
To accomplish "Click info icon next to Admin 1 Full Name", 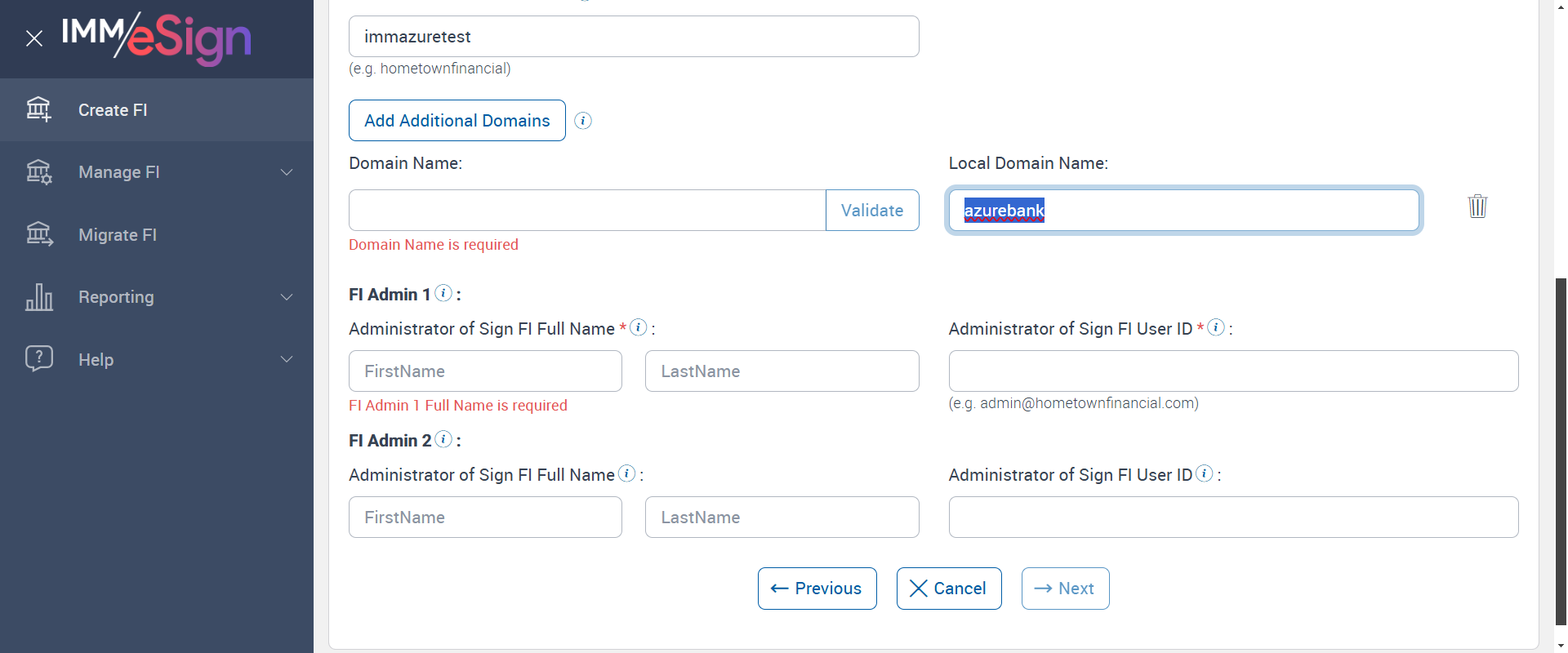I will tap(639, 327).
